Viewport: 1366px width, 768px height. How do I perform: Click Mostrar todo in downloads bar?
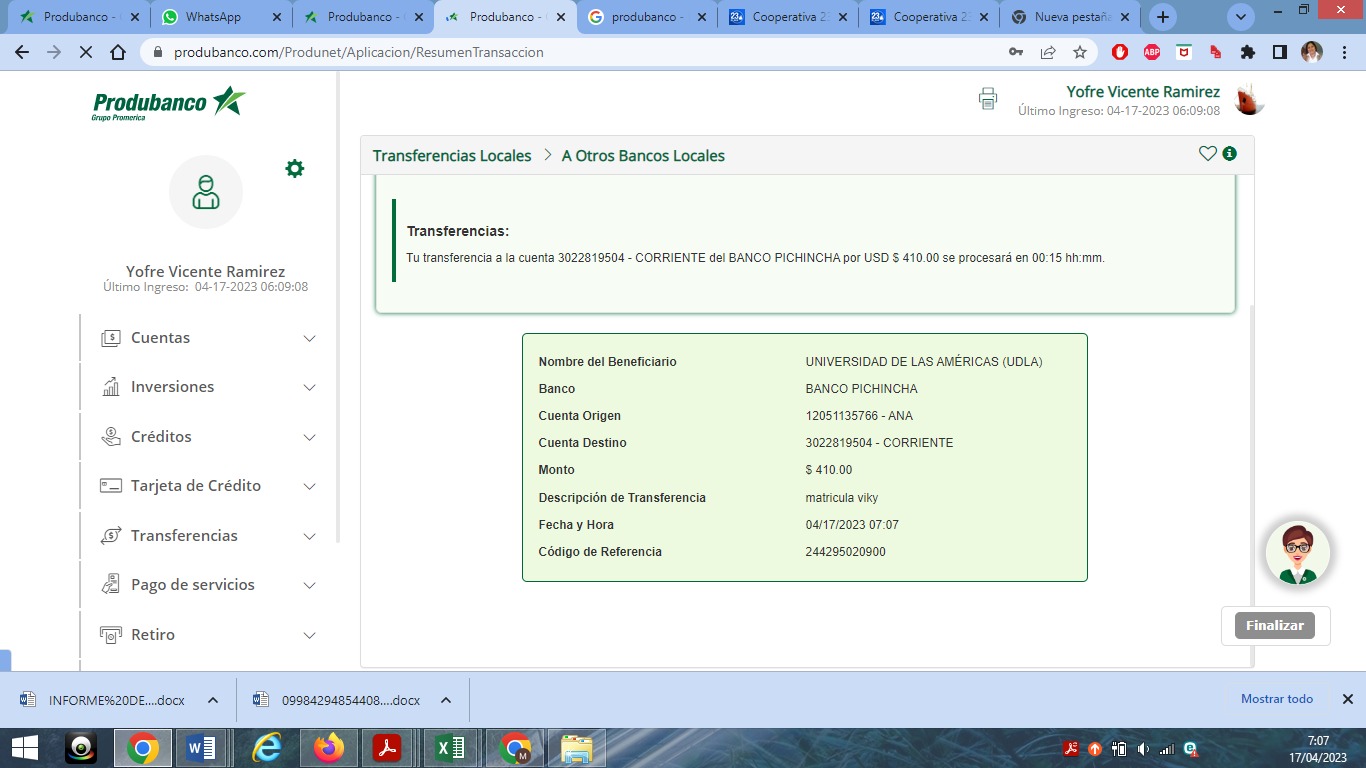tap(1276, 699)
